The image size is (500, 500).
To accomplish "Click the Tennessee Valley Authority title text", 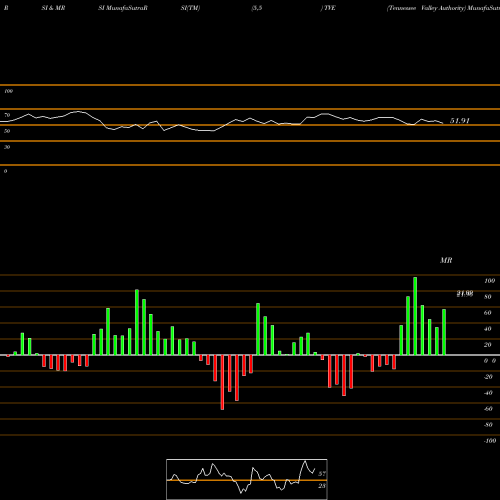I will pyautogui.click(x=426, y=8).
